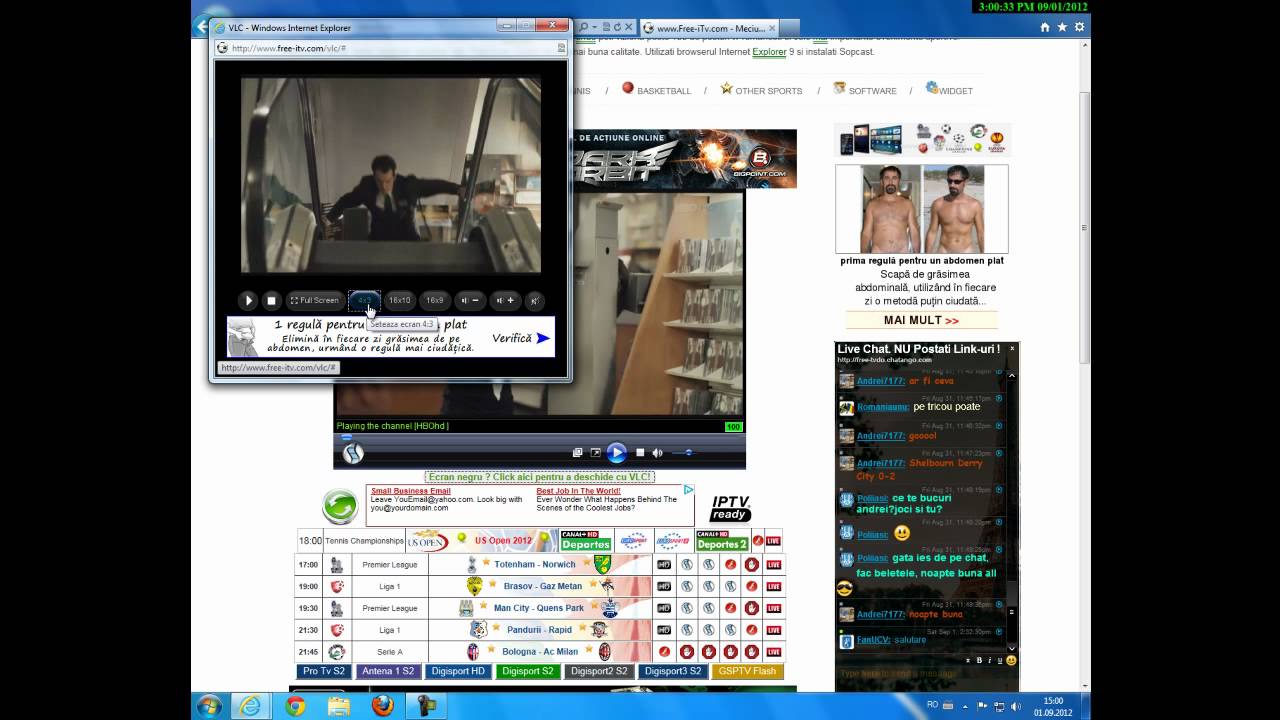
Task: Open Internet Explorer favorites star icon
Action: (1062, 27)
